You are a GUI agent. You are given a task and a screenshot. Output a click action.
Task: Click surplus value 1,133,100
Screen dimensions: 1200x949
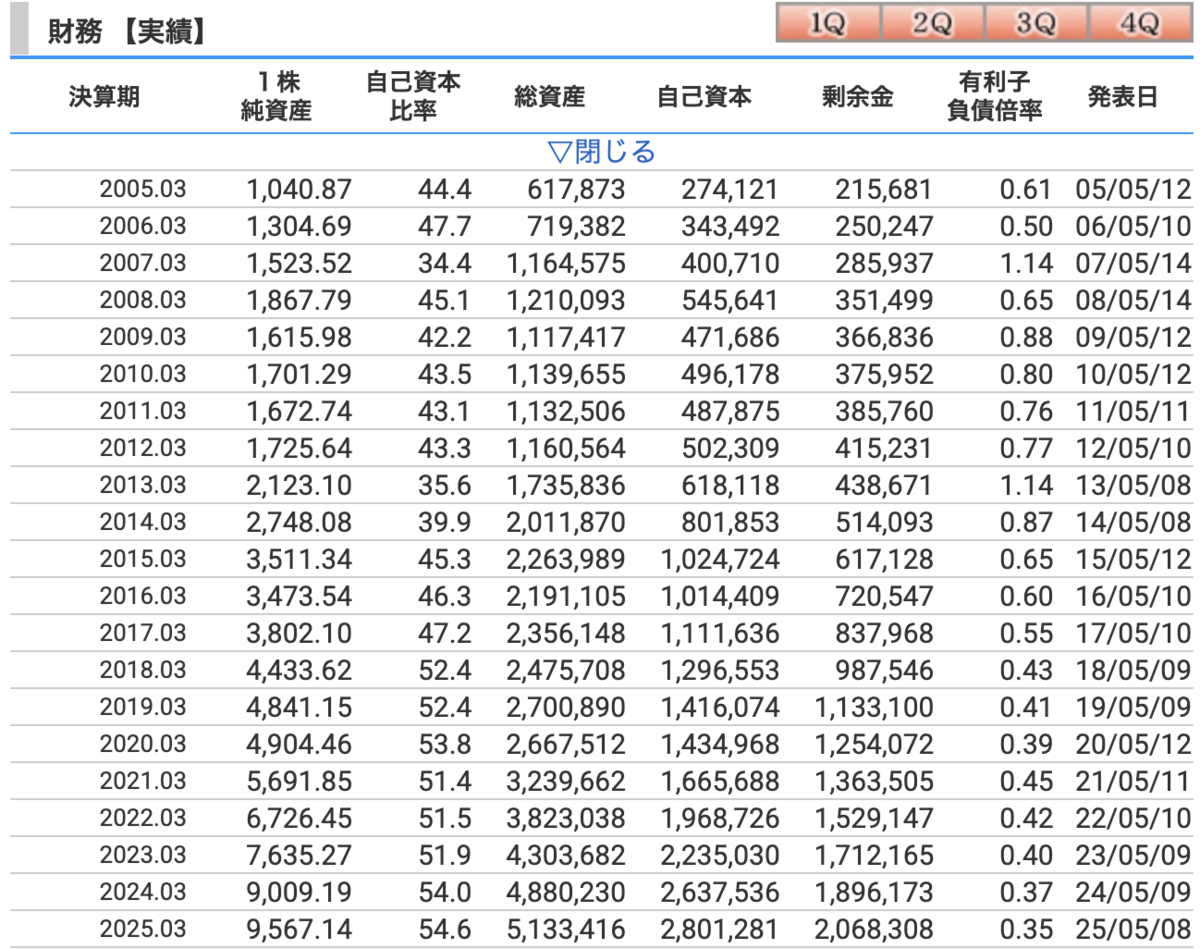873,707
